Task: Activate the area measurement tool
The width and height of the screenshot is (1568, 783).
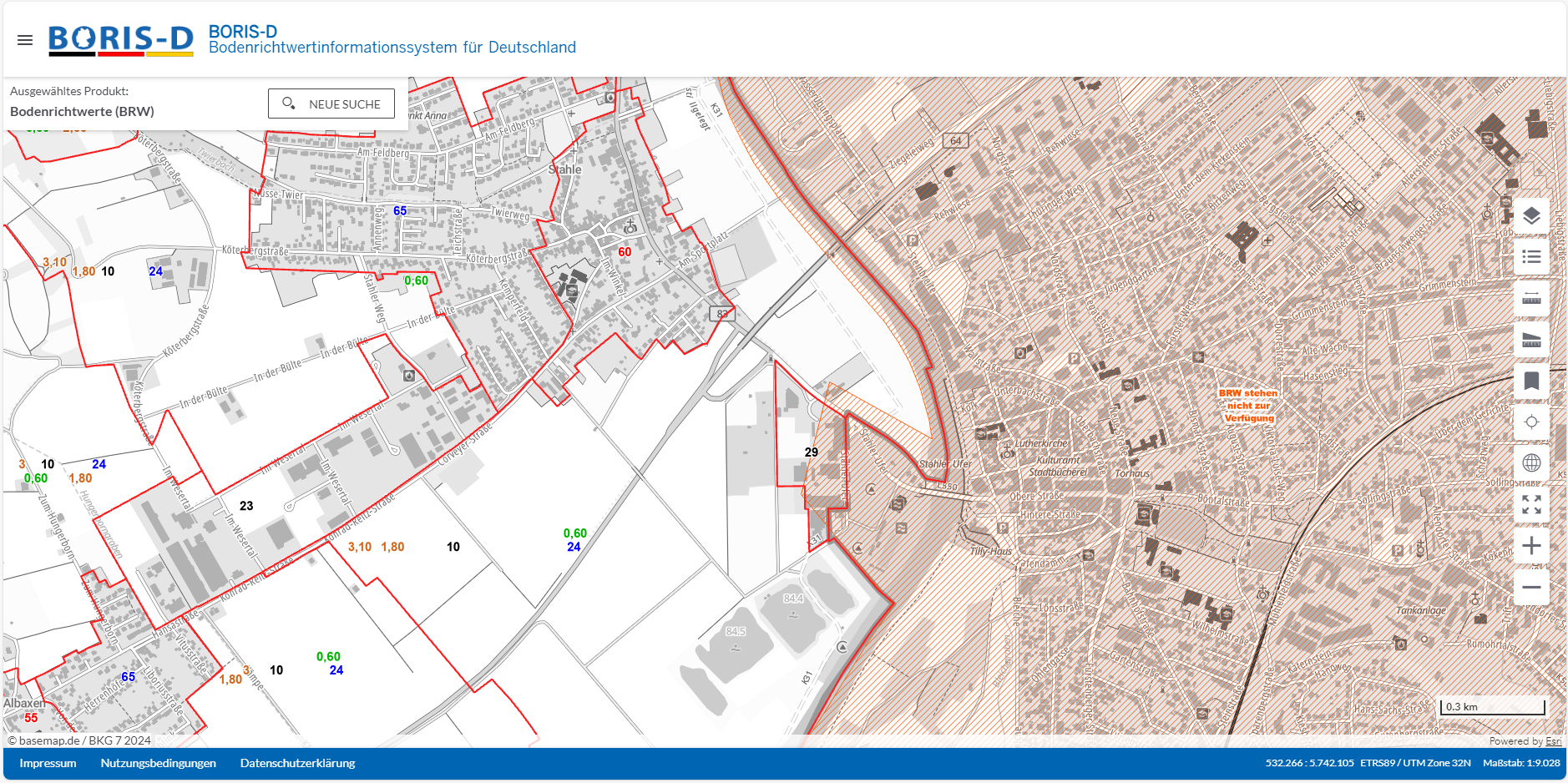Action: (1531, 340)
